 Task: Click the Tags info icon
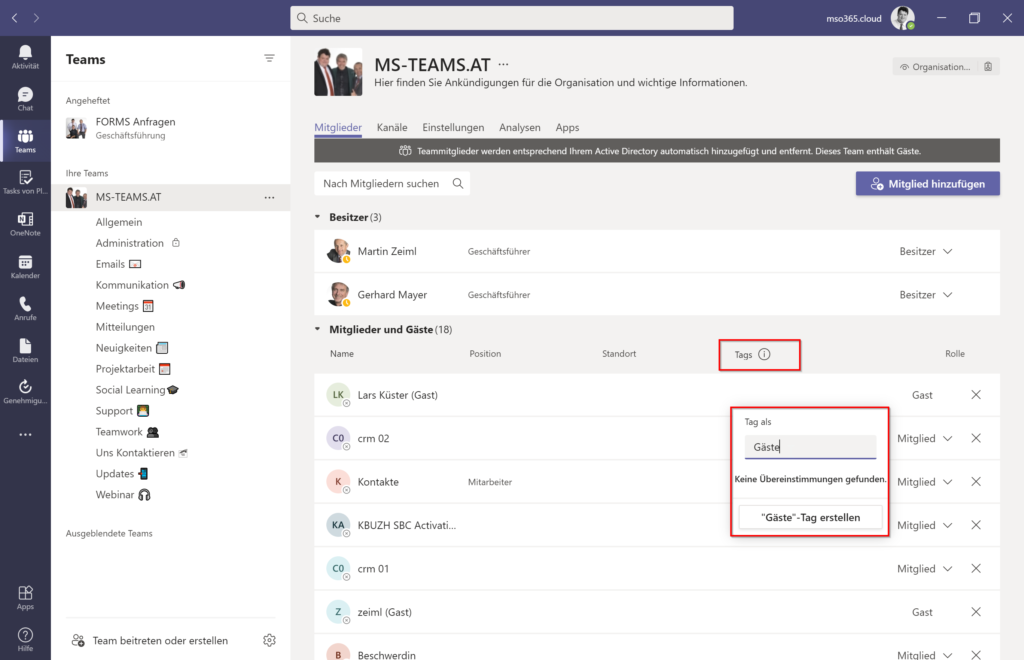[764, 354]
